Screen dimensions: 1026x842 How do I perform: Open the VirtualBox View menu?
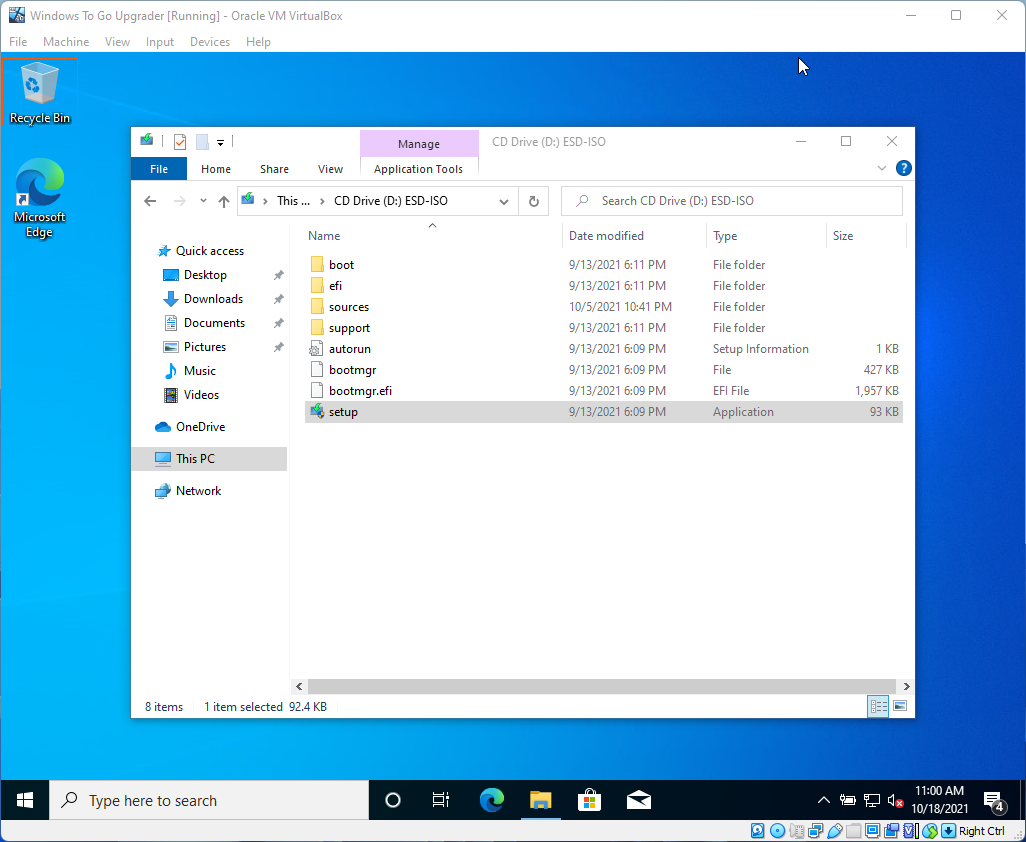pyautogui.click(x=117, y=42)
